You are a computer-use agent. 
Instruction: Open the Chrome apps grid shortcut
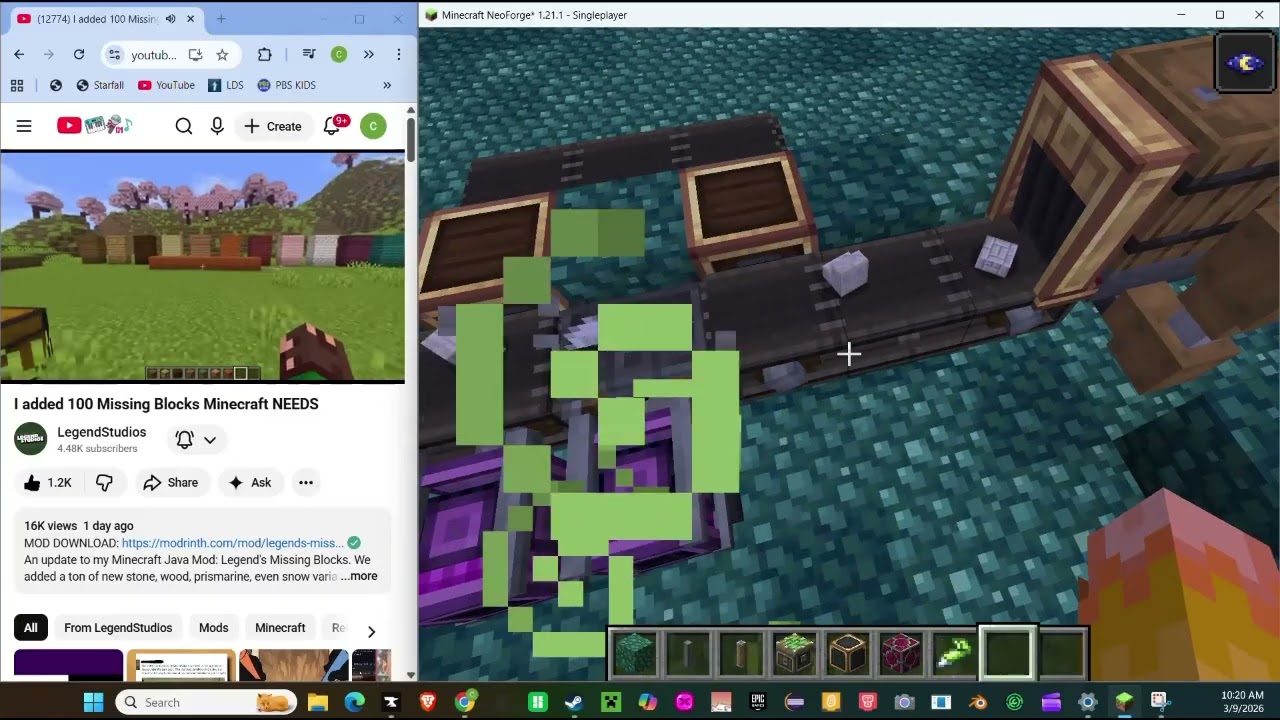point(17,85)
